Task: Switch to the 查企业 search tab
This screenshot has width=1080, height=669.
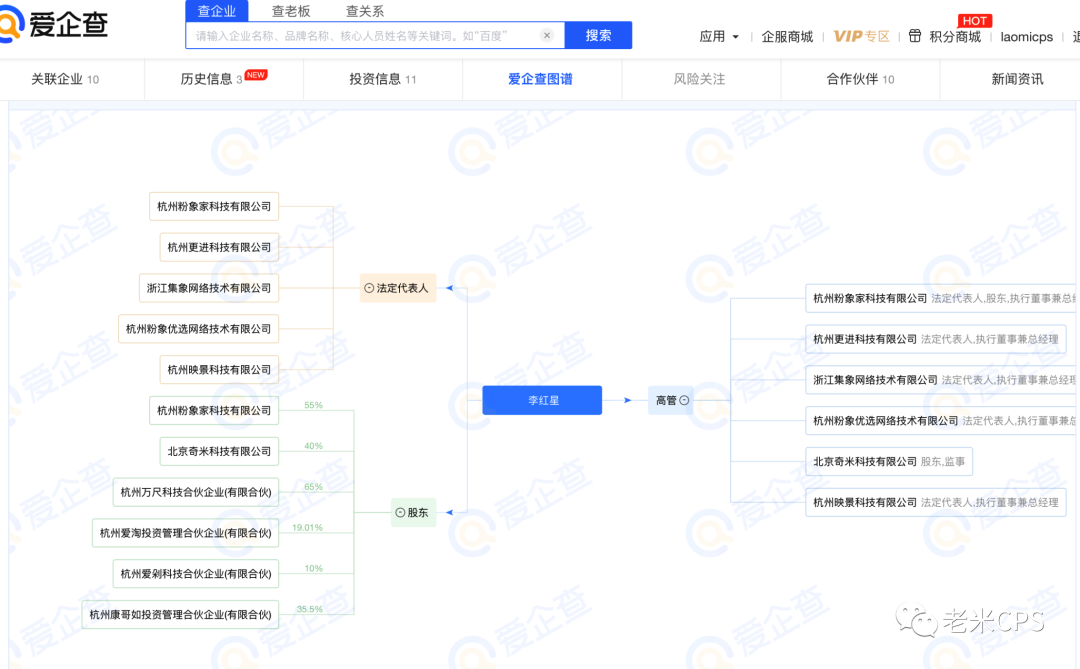Action: tap(217, 11)
